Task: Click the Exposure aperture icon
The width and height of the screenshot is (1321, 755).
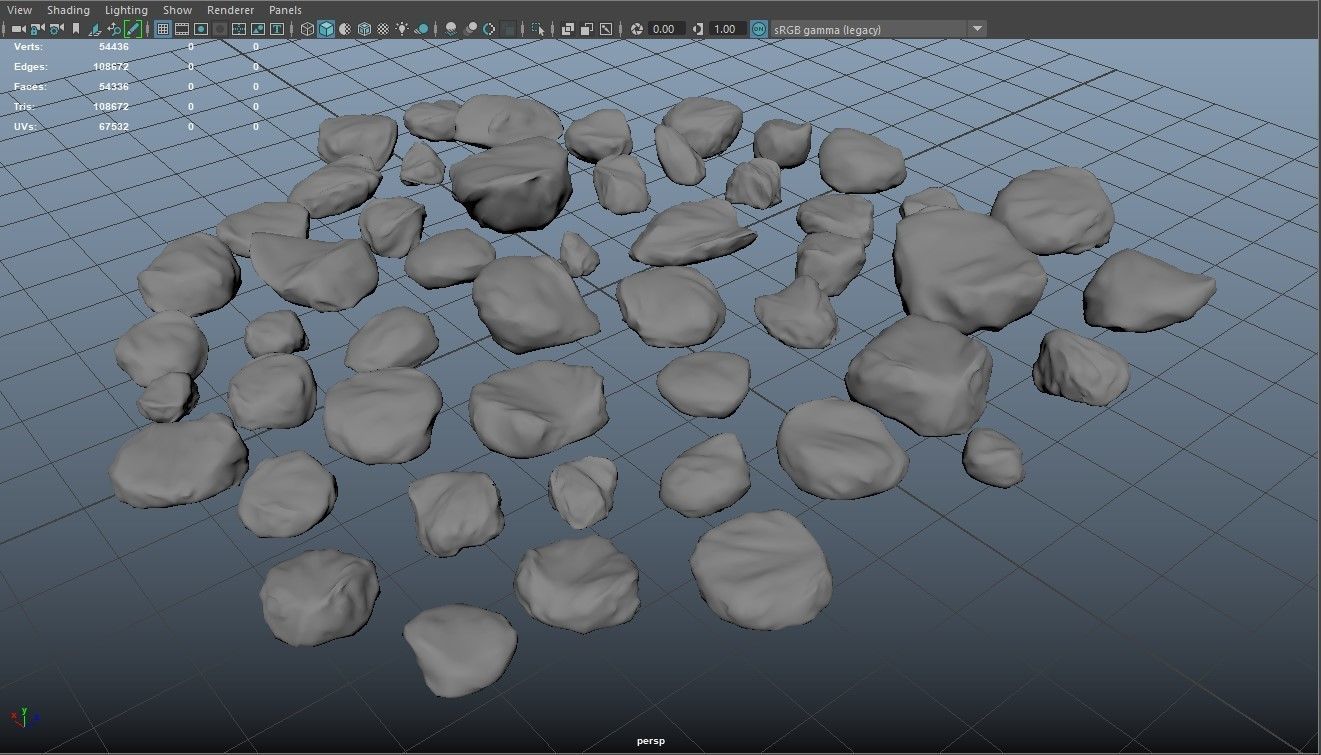Action: pyautogui.click(x=636, y=29)
